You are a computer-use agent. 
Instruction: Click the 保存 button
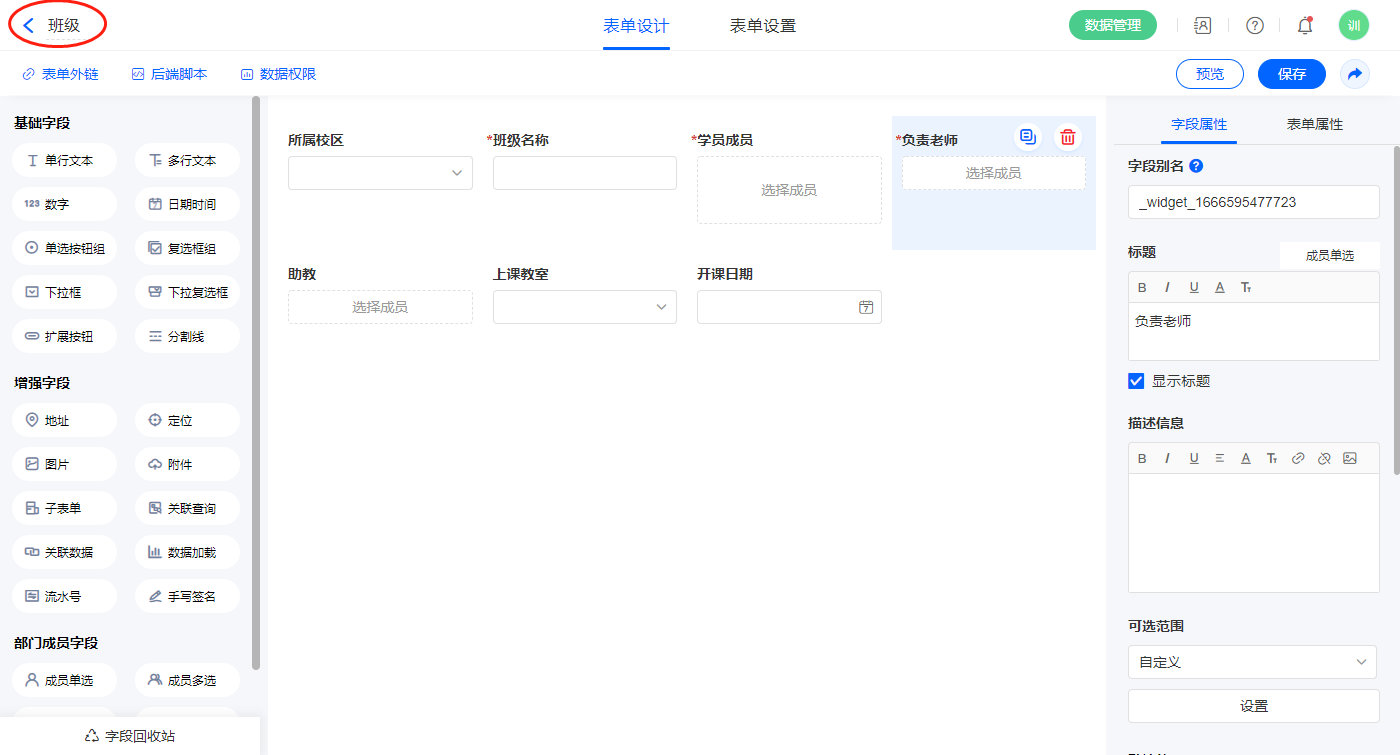[x=1291, y=74]
